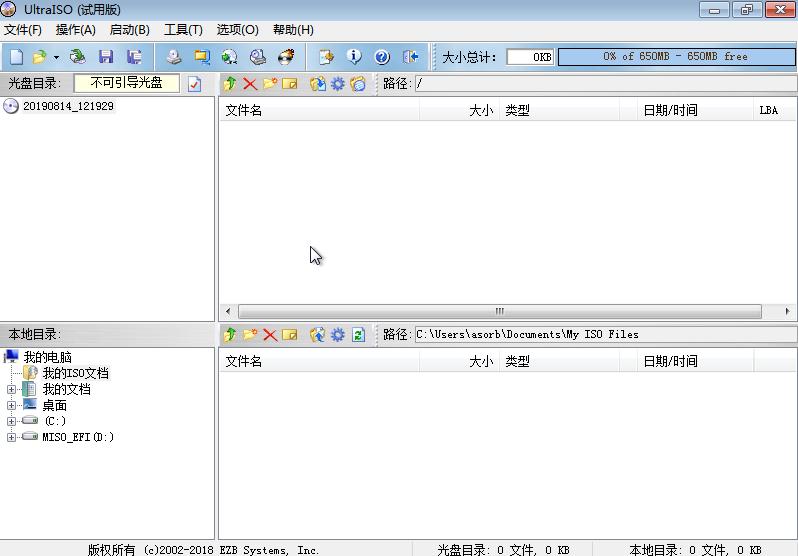
Task: Expand the 我的文档 tree node
Action: [11, 390]
